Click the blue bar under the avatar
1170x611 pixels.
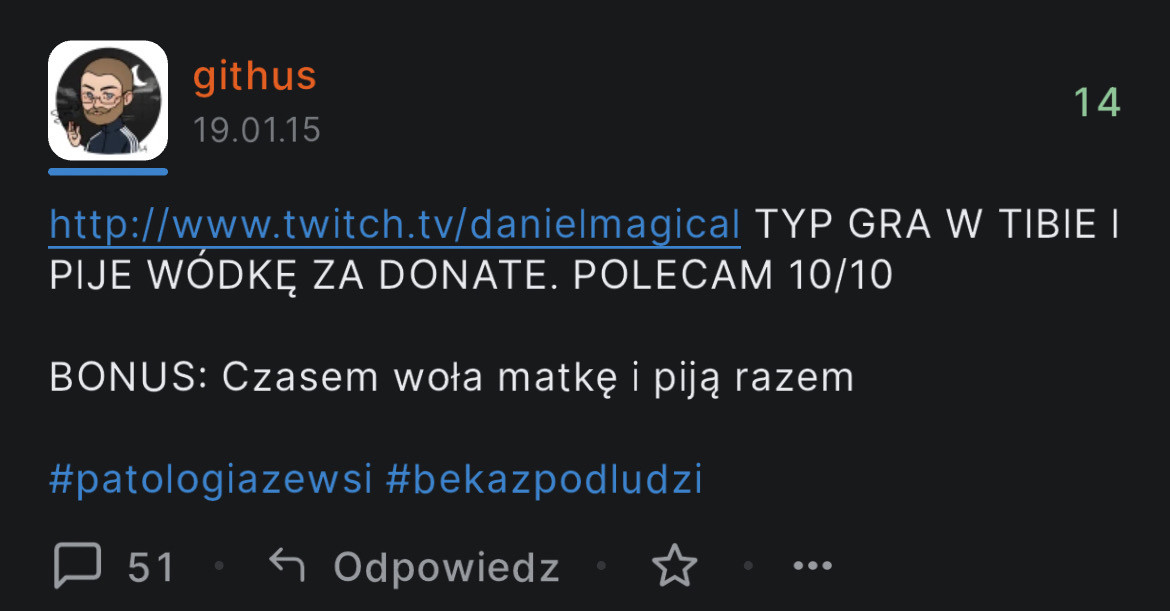coord(108,172)
